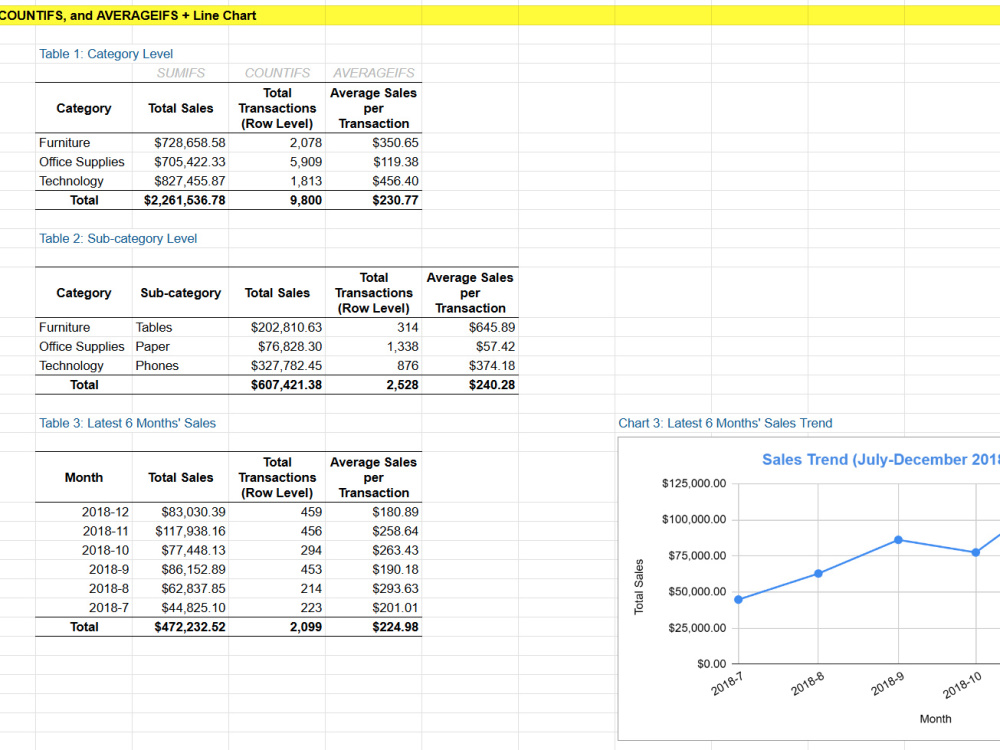Select Paper's Average Sales $57.42 cell

[492, 346]
